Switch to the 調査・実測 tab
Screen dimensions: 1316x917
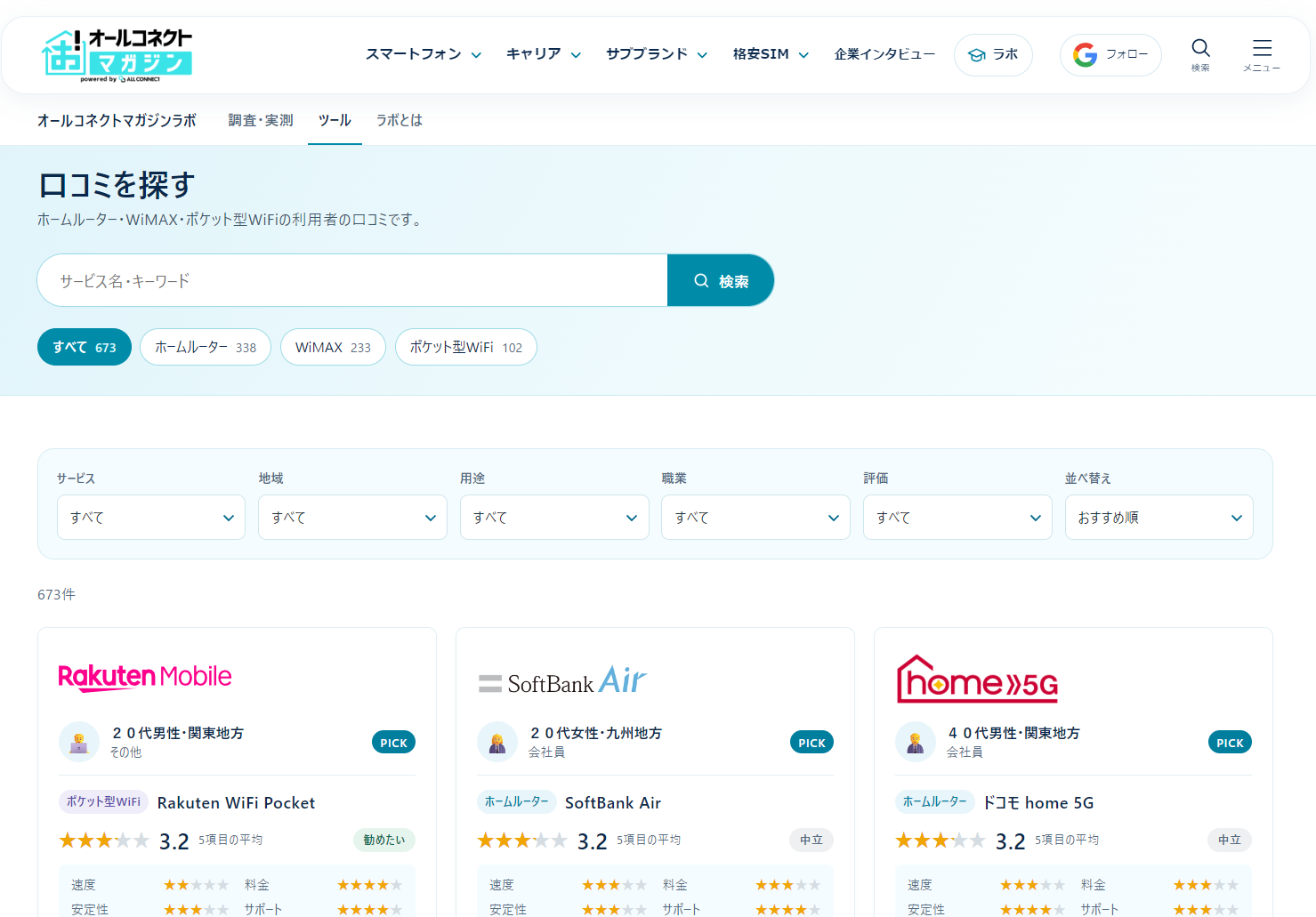(261, 120)
